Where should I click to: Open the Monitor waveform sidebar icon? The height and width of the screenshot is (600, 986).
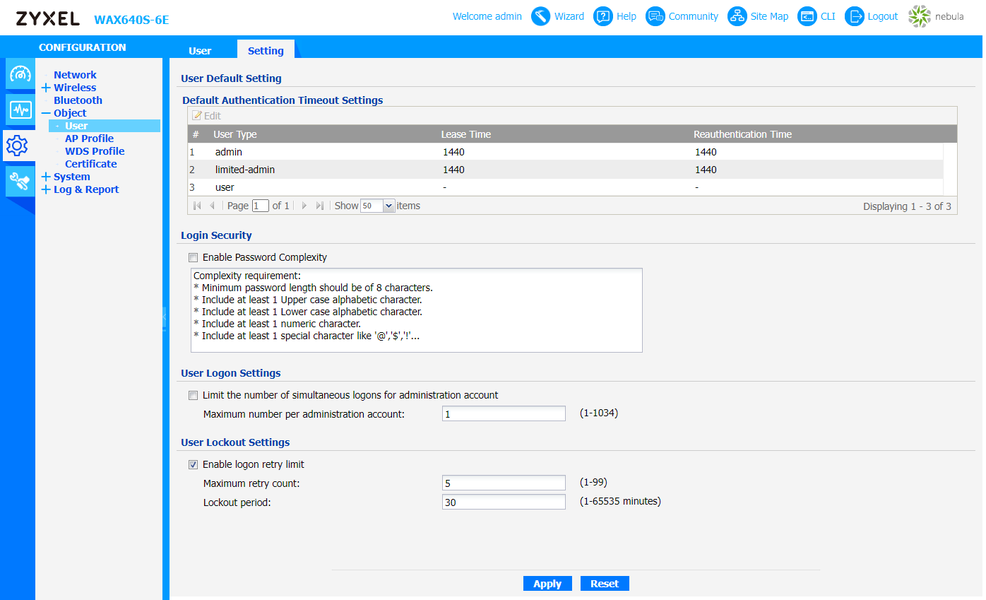[x=20, y=111]
